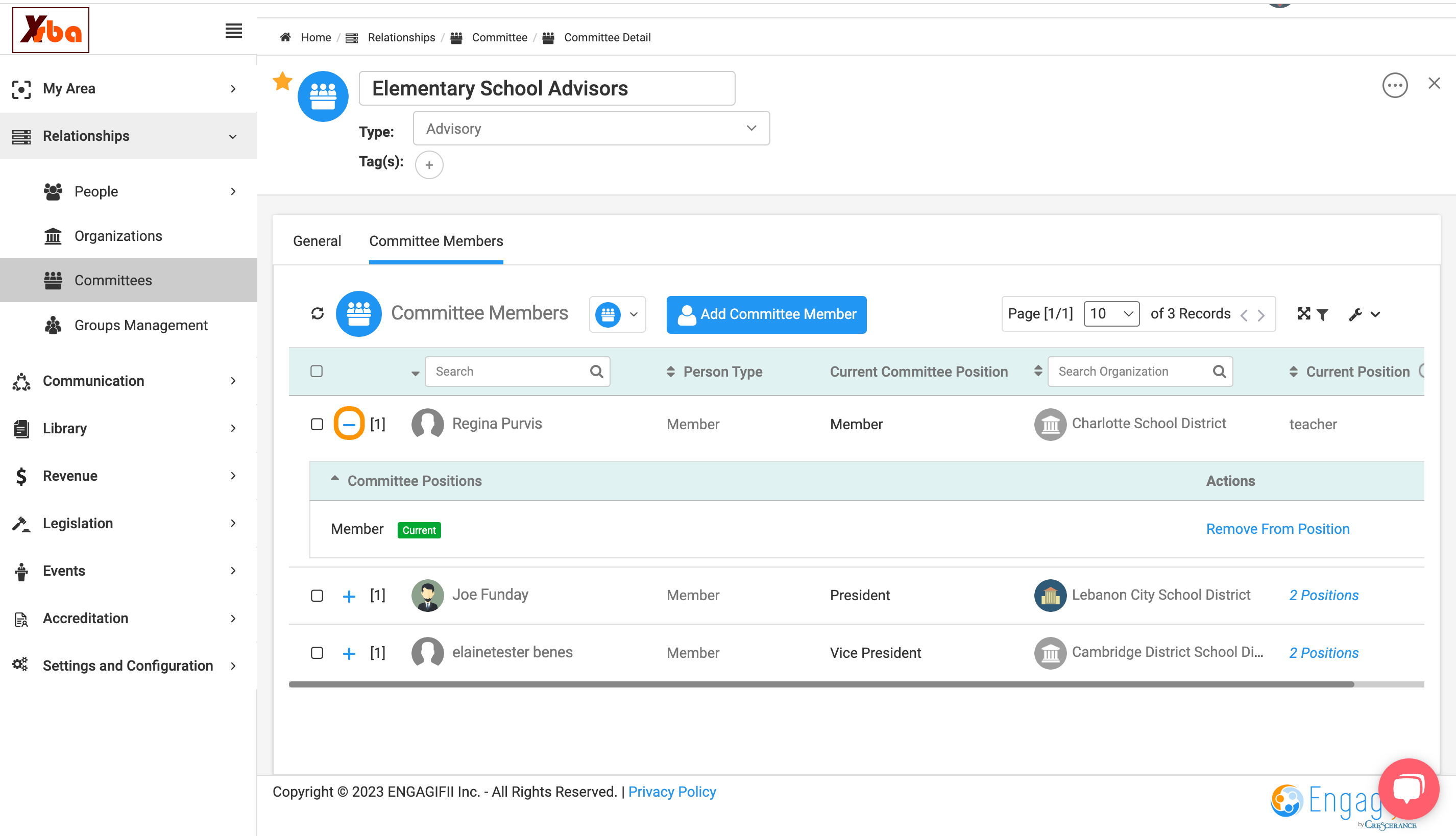Image resolution: width=1456 pixels, height=836 pixels.
Task: Click the Home icon in breadcrumb
Action: [285, 37]
